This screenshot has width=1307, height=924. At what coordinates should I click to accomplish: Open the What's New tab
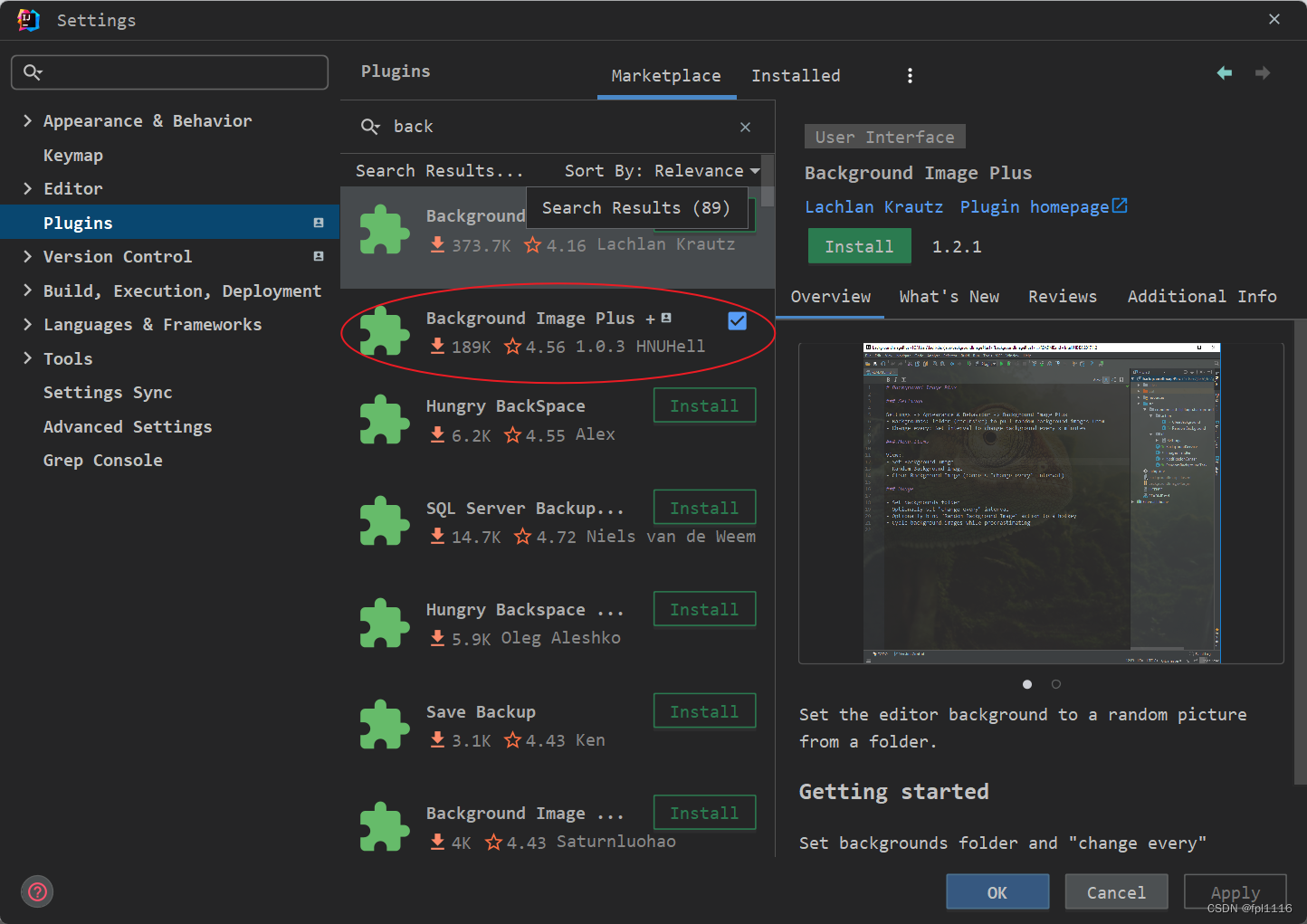[949, 297]
